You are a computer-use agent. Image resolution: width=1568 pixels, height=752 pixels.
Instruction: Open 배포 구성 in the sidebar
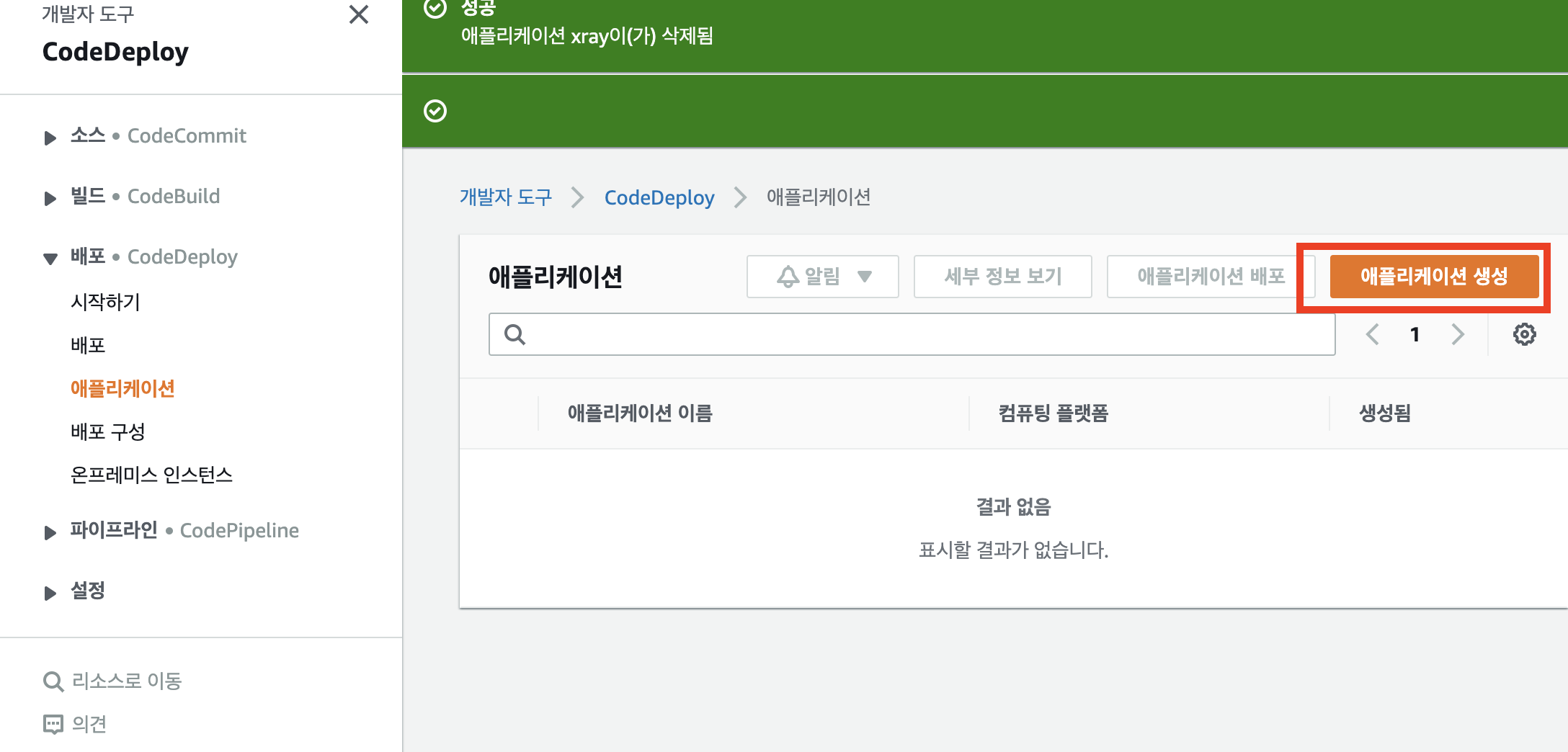click(108, 431)
